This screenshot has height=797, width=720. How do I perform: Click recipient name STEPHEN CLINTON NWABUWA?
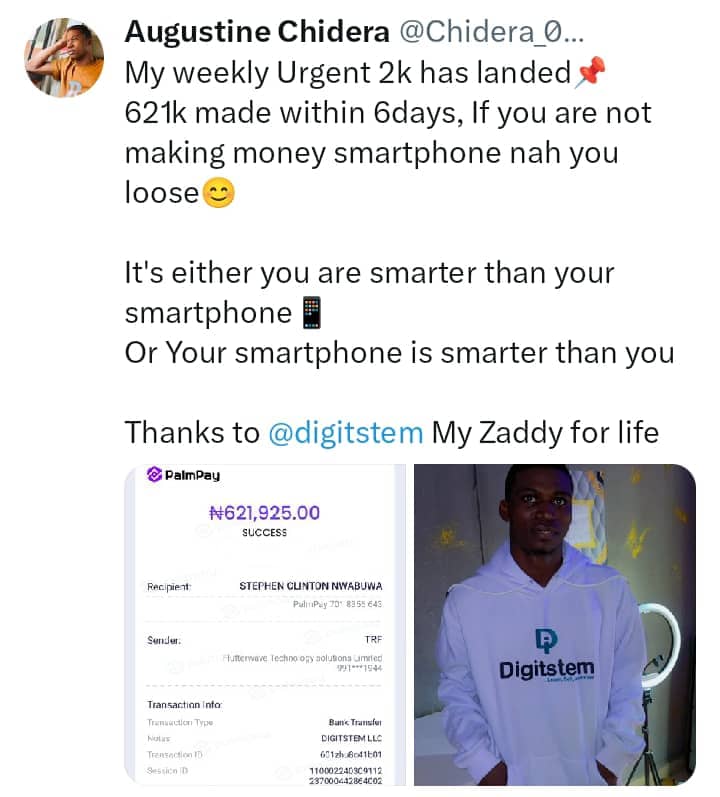(311, 586)
